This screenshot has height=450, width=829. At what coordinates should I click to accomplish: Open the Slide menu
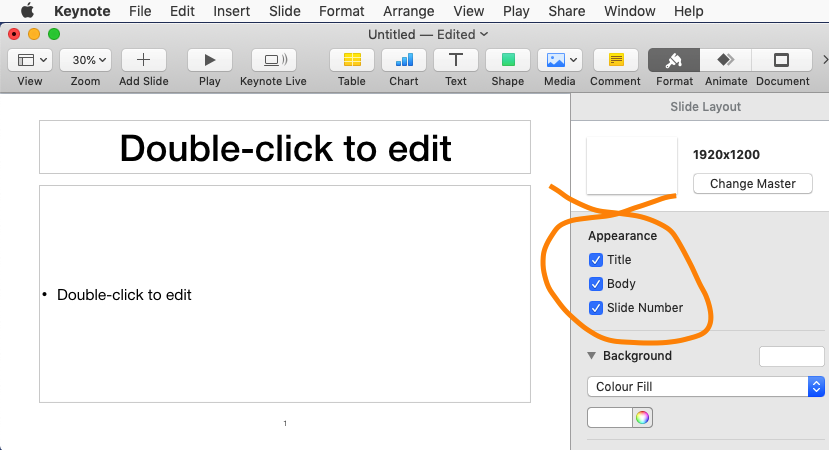point(284,11)
